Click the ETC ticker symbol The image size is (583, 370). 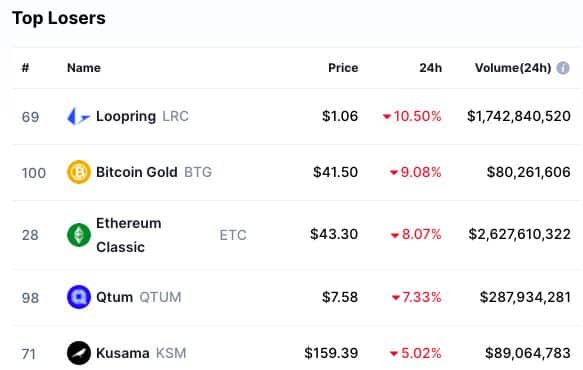(x=233, y=235)
